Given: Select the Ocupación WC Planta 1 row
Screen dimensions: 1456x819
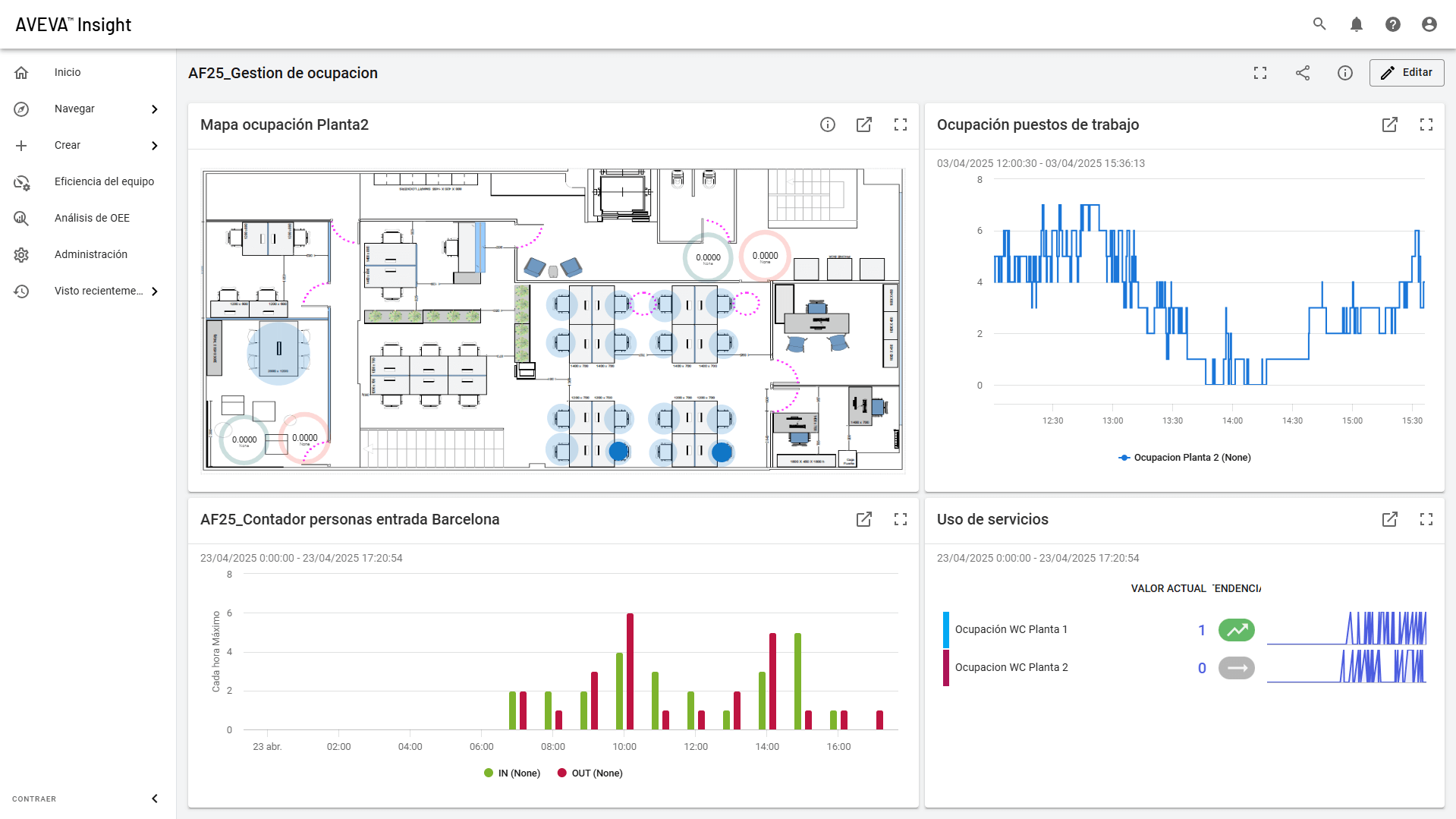Looking at the screenshot, I should (1184, 630).
